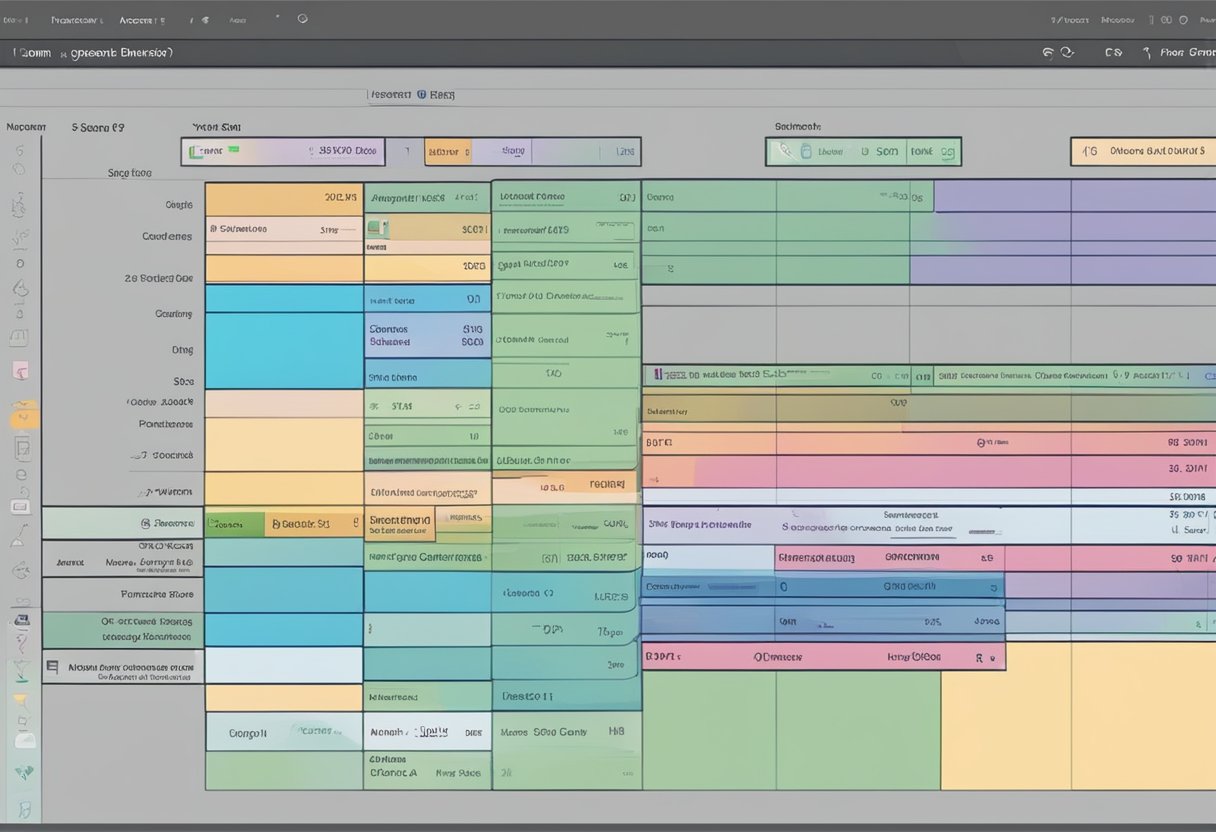The height and width of the screenshot is (832, 1216).
Task: Open the third menu in top menu bar
Action: (138, 20)
